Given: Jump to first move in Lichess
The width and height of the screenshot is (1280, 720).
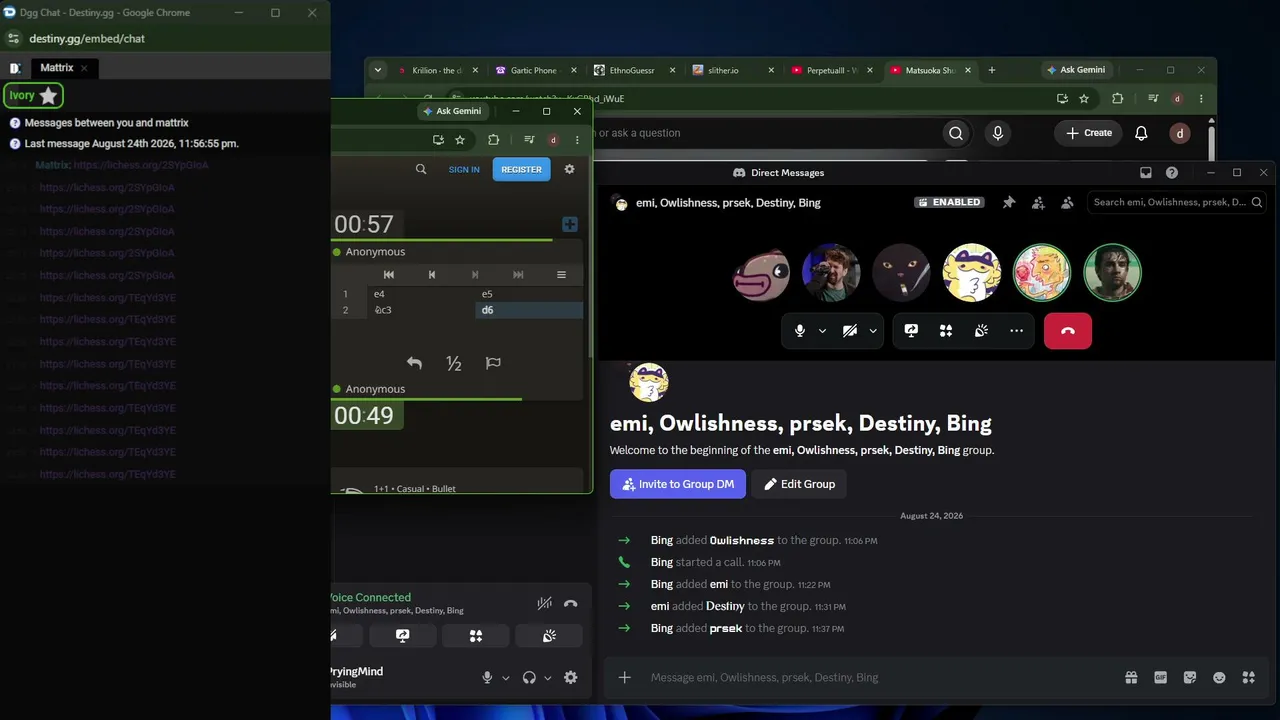Looking at the screenshot, I should click(389, 275).
